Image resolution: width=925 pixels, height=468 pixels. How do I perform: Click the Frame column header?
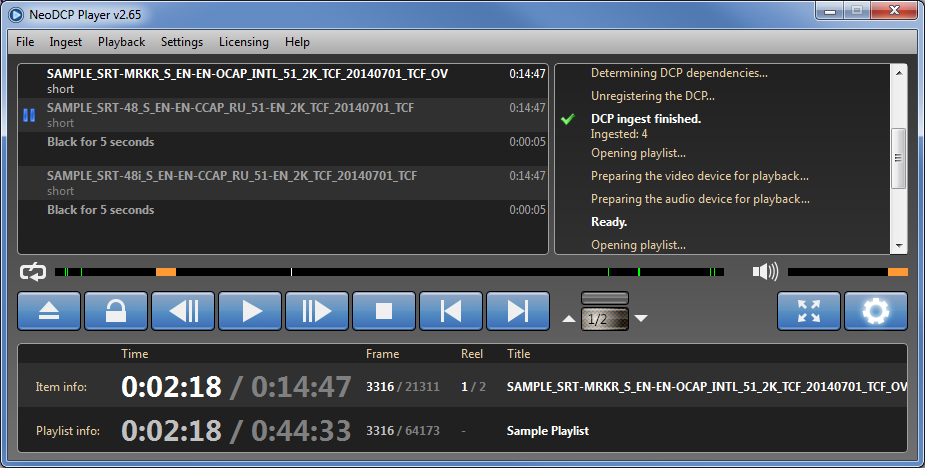[382, 354]
